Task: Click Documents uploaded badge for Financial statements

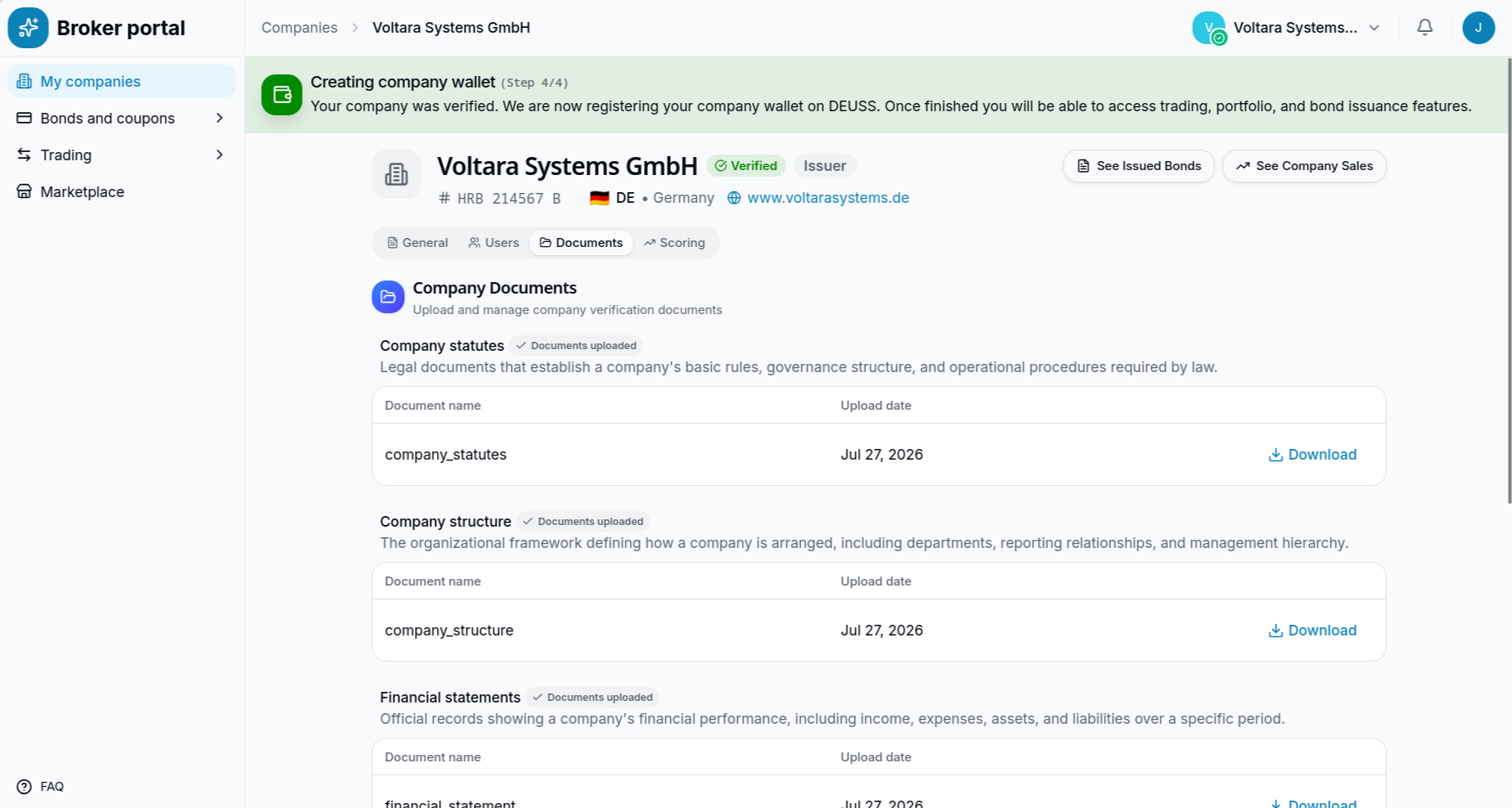Action: point(592,698)
